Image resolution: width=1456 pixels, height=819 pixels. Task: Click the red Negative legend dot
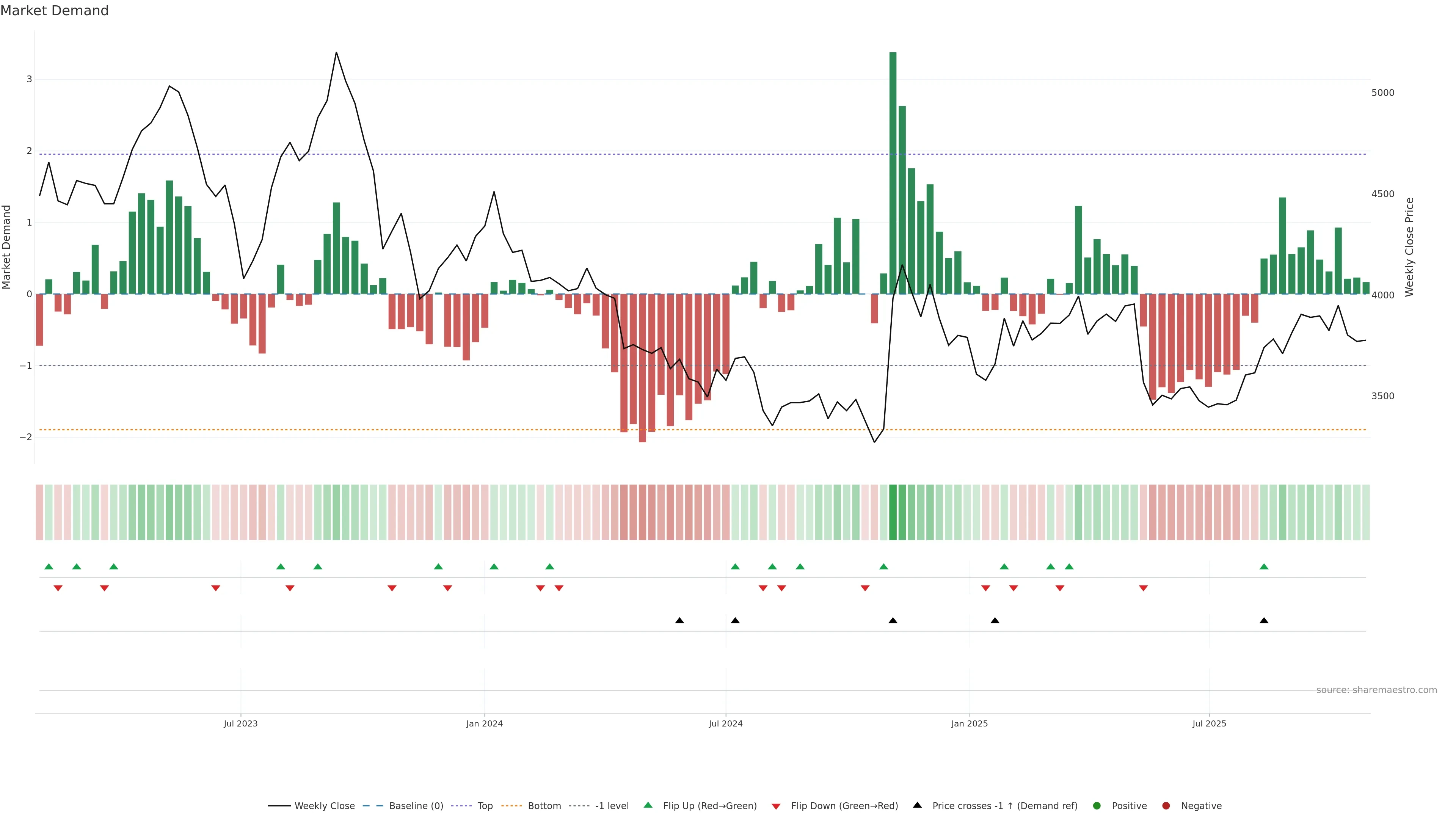click(1166, 805)
